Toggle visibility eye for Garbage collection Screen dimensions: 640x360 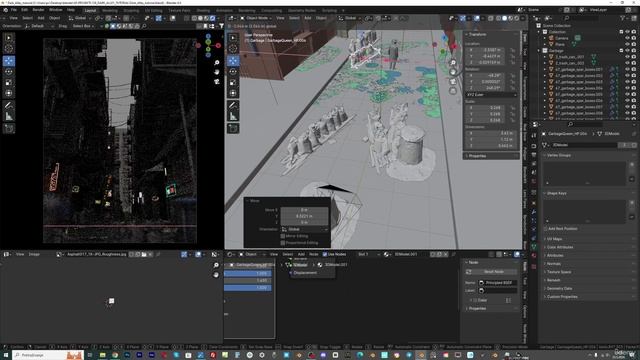tap(627, 51)
